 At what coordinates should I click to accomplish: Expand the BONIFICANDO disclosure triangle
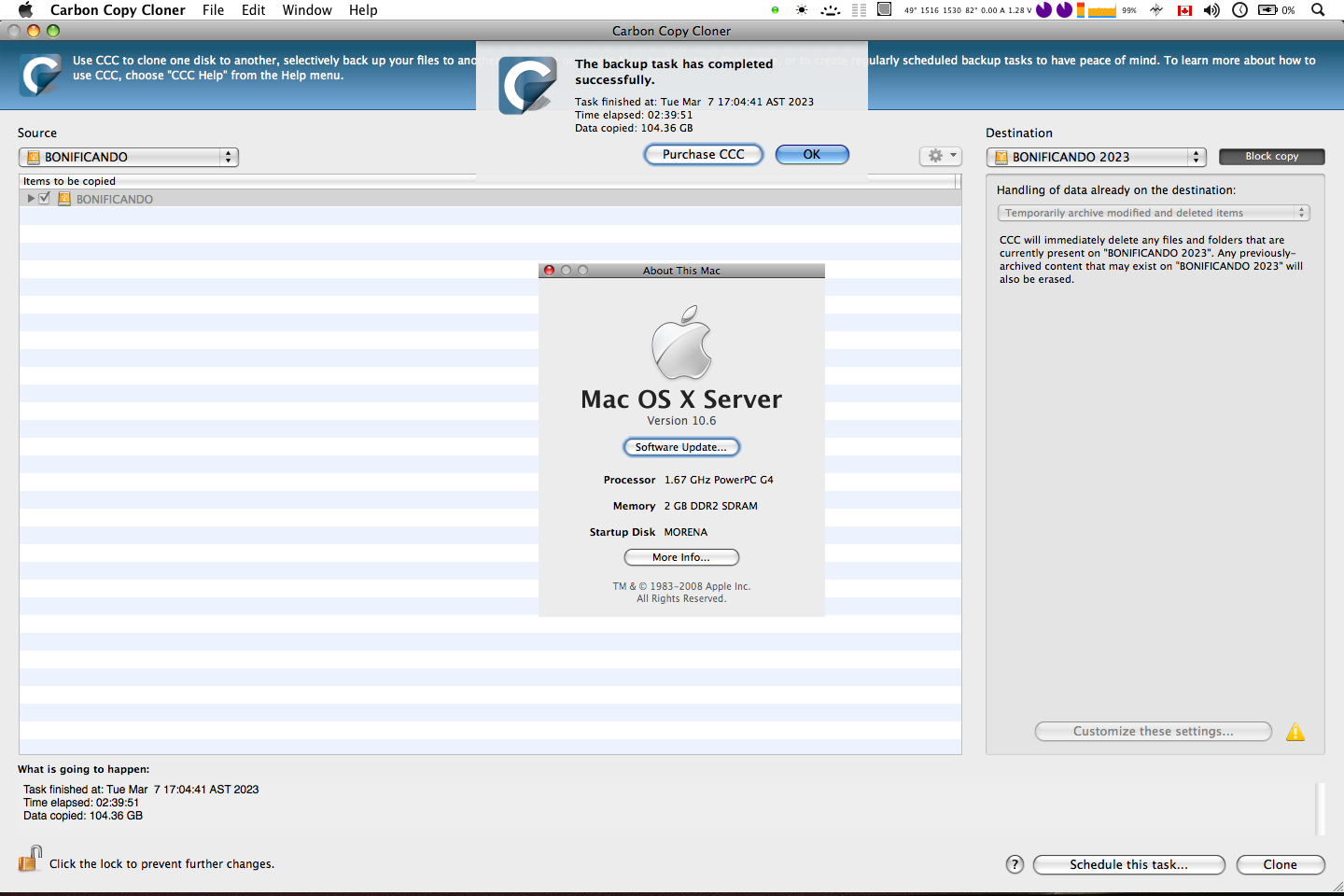coord(31,199)
